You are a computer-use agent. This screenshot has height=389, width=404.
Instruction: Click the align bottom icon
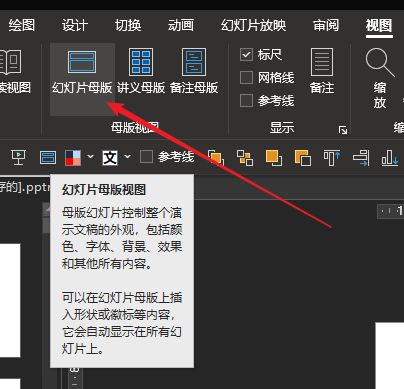coord(390,157)
